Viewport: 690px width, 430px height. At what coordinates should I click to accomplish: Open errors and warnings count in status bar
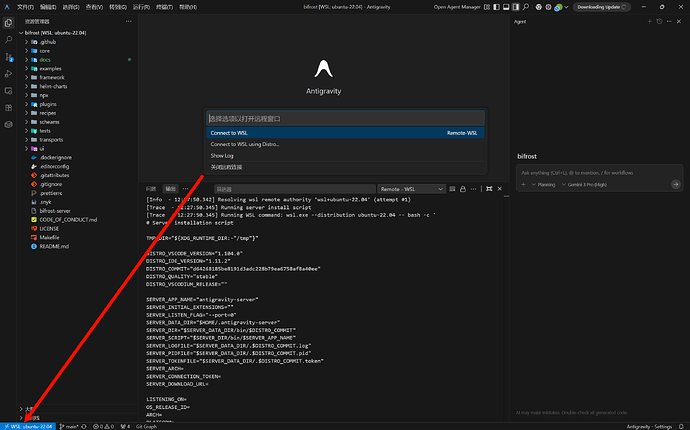tap(103, 426)
